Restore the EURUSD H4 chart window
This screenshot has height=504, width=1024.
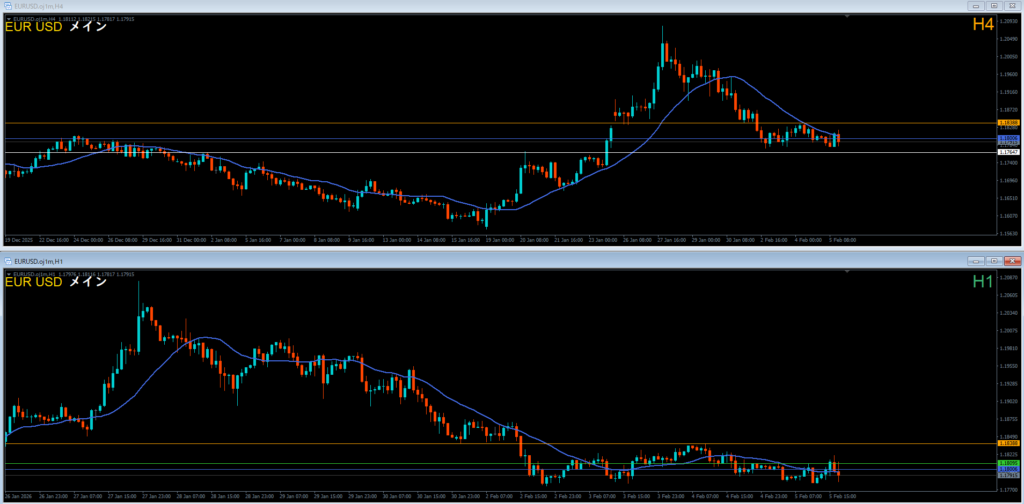coord(994,5)
